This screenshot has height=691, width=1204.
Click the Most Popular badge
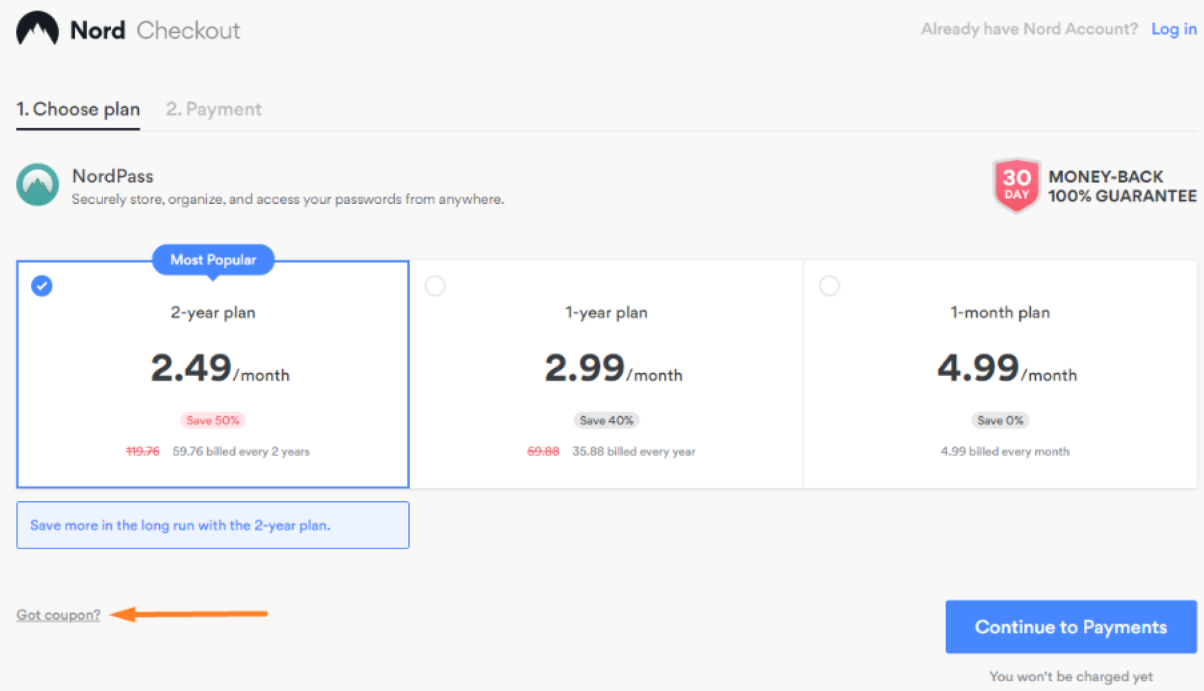pyautogui.click(x=213, y=260)
